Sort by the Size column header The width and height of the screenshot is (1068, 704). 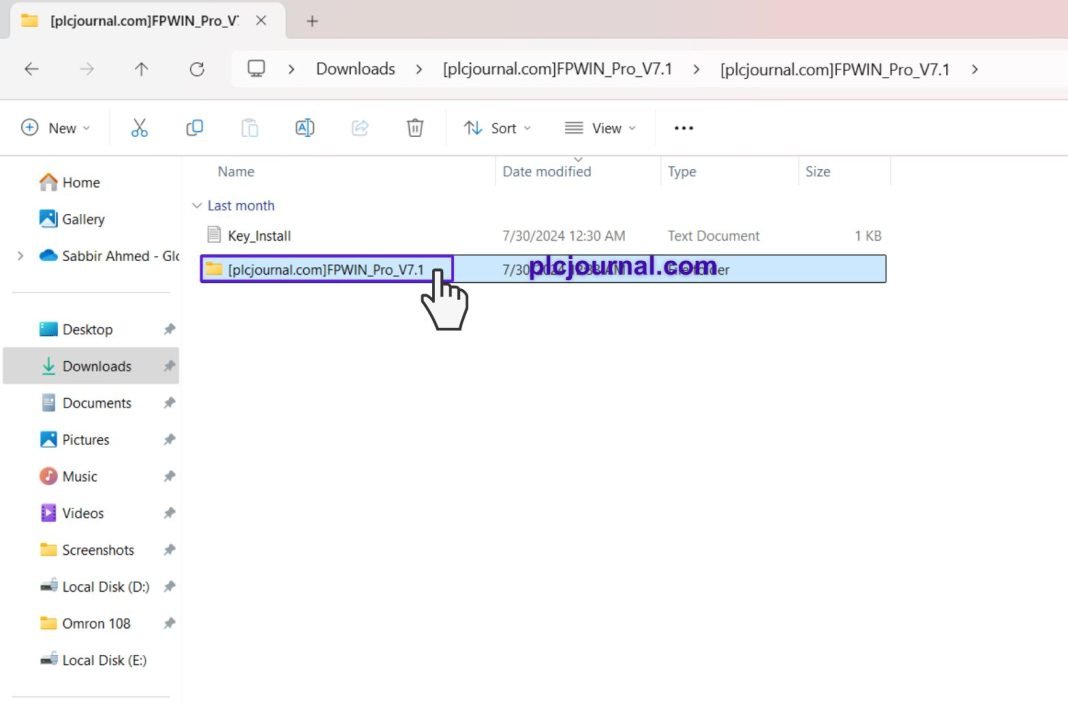817,172
